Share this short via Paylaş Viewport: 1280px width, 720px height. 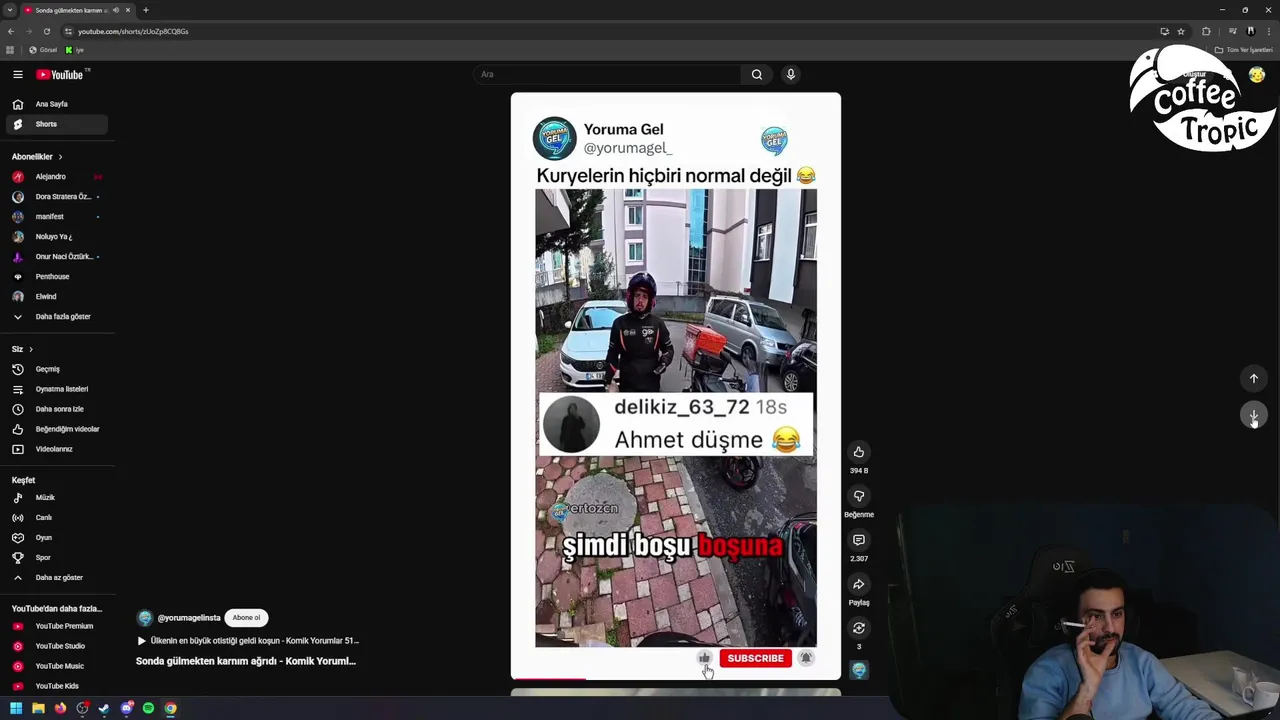click(x=858, y=584)
